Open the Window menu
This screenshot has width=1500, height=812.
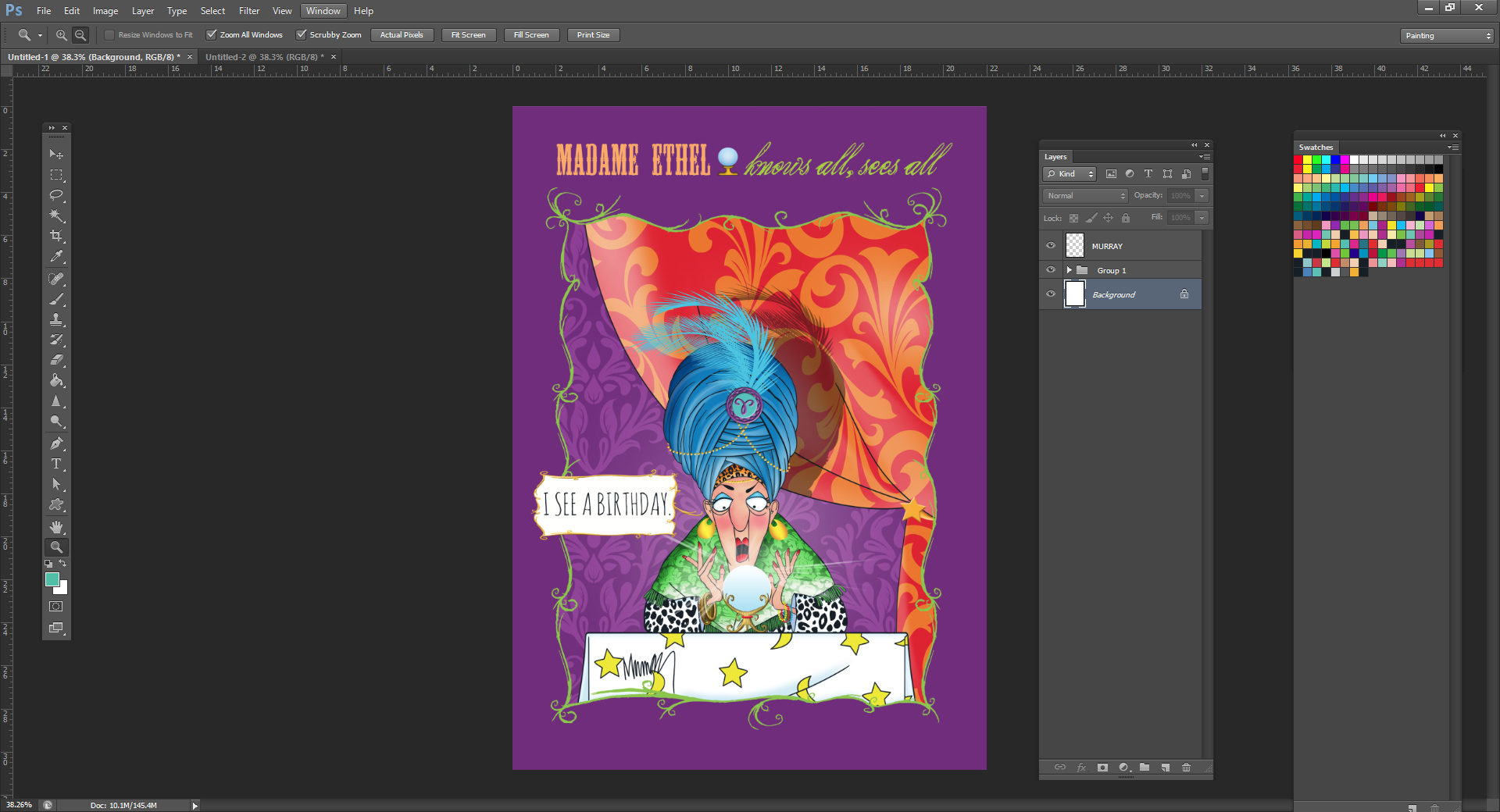point(323,11)
